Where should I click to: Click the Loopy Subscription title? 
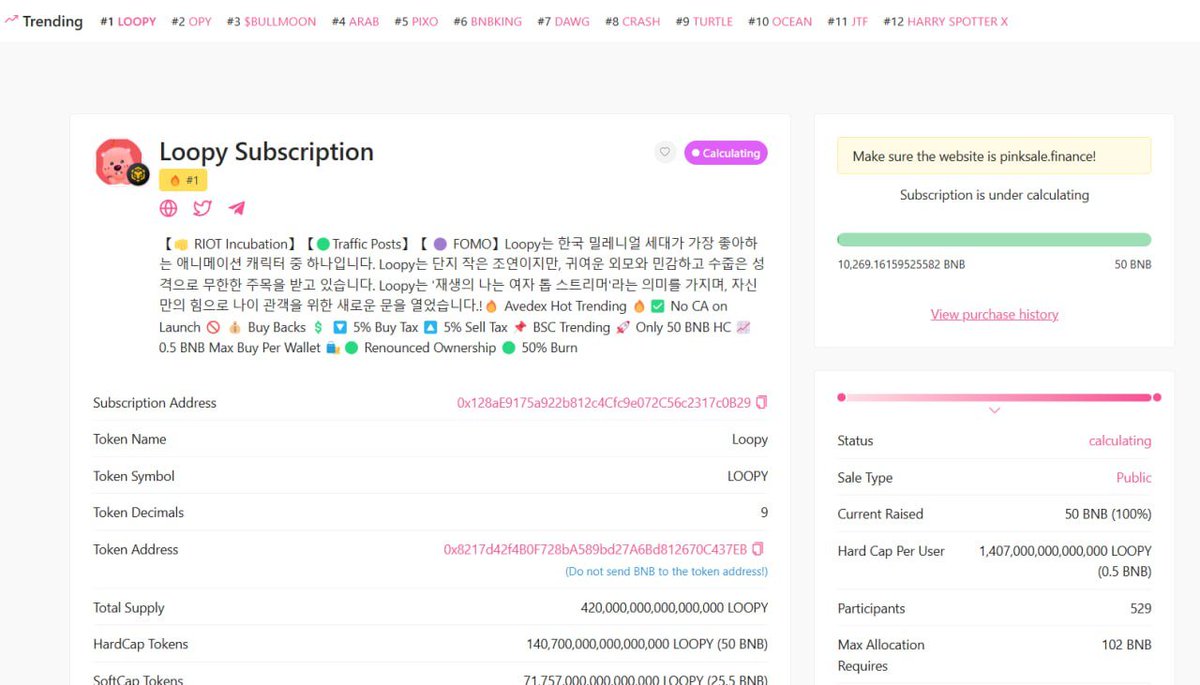(266, 152)
